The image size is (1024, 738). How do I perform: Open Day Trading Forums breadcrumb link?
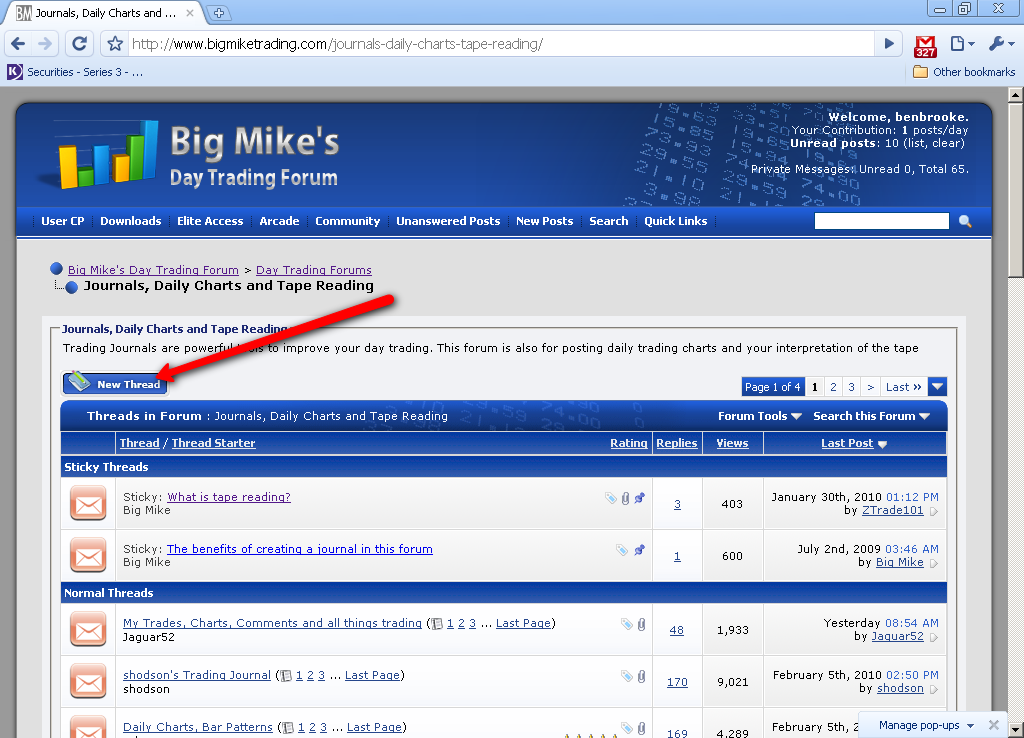click(313, 270)
